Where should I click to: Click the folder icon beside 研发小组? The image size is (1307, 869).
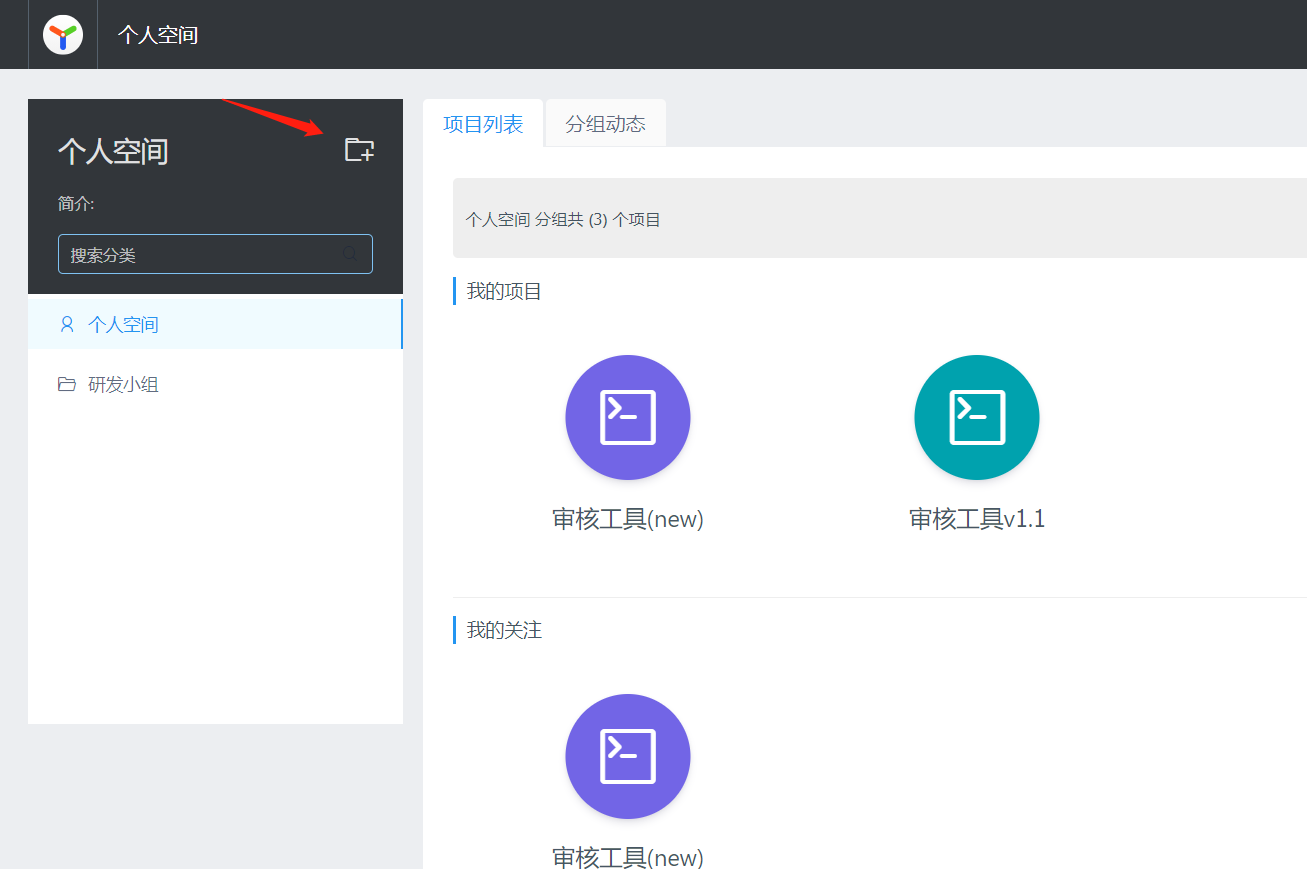[x=66, y=383]
